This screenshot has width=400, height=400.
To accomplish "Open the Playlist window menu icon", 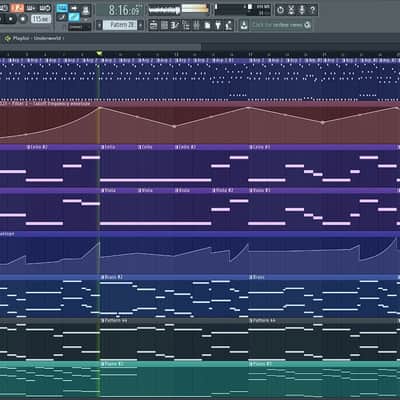I will [x=7, y=38].
